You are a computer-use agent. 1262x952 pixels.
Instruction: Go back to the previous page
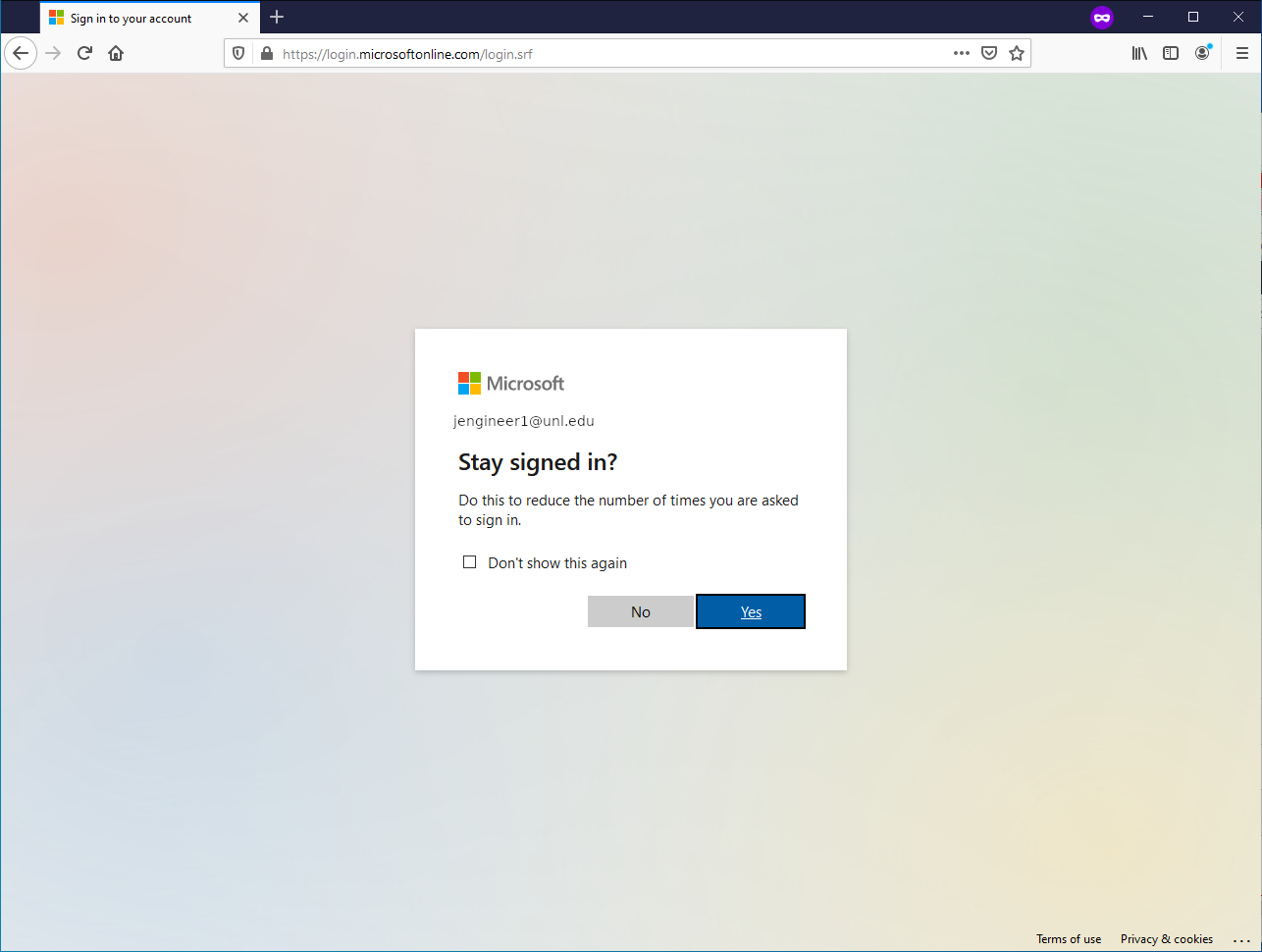[21, 53]
